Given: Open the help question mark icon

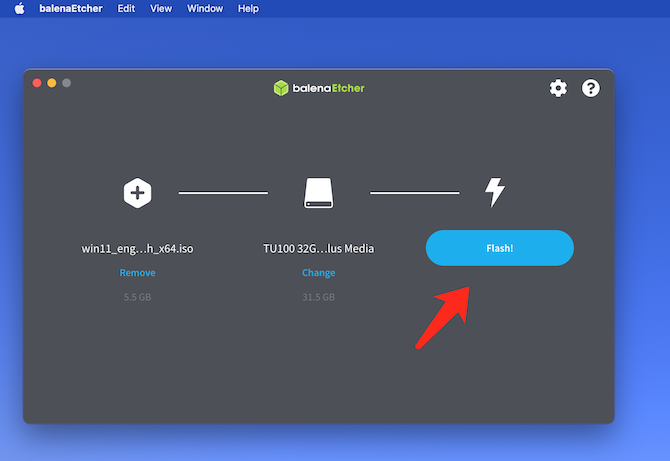Looking at the screenshot, I should [x=591, y=88].
